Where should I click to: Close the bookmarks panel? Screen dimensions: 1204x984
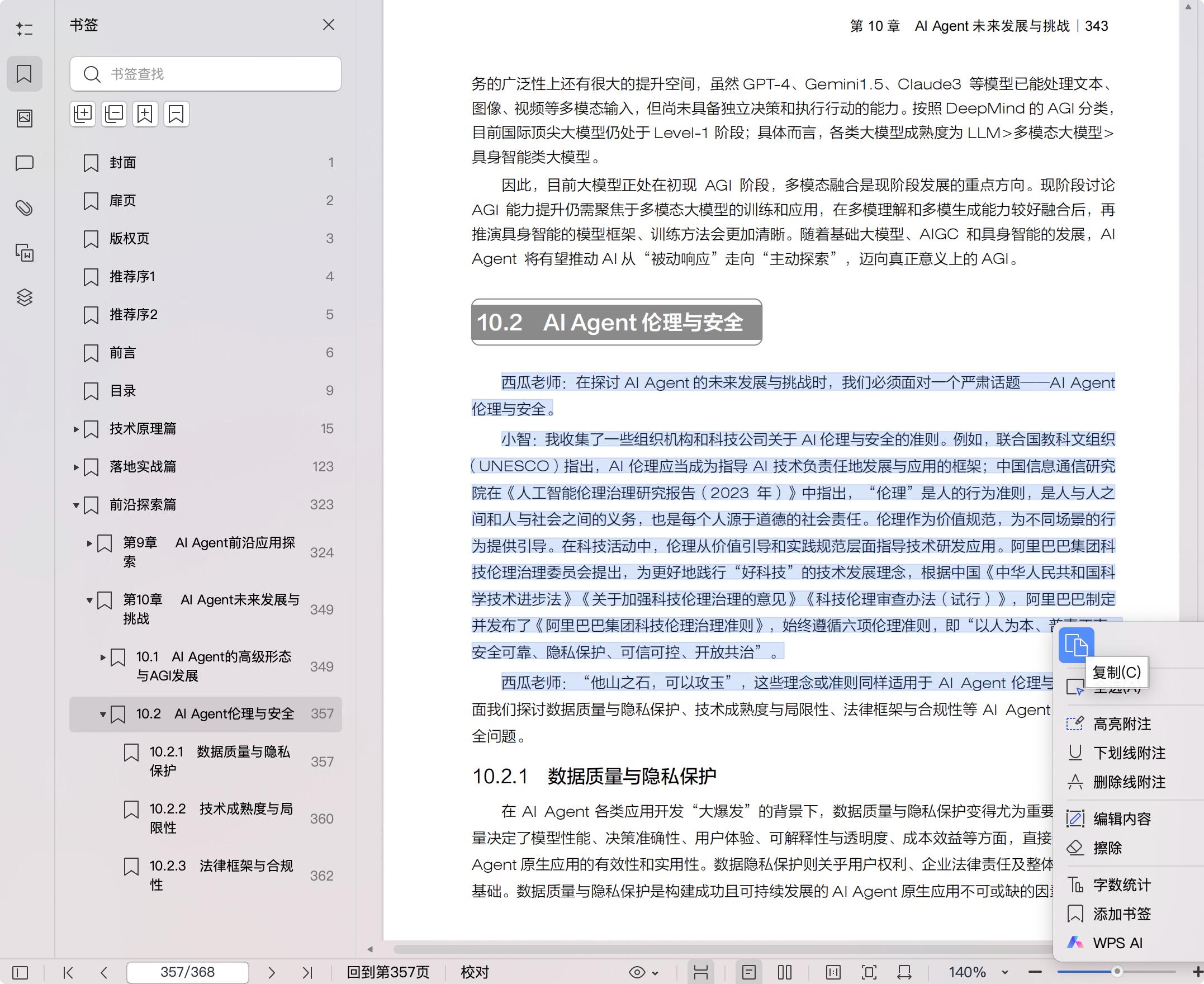coord(329,25)
